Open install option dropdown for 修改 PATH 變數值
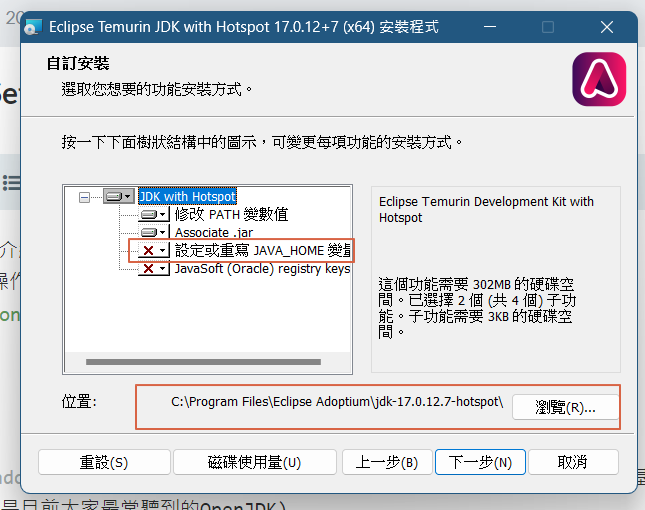 [153, 214]
